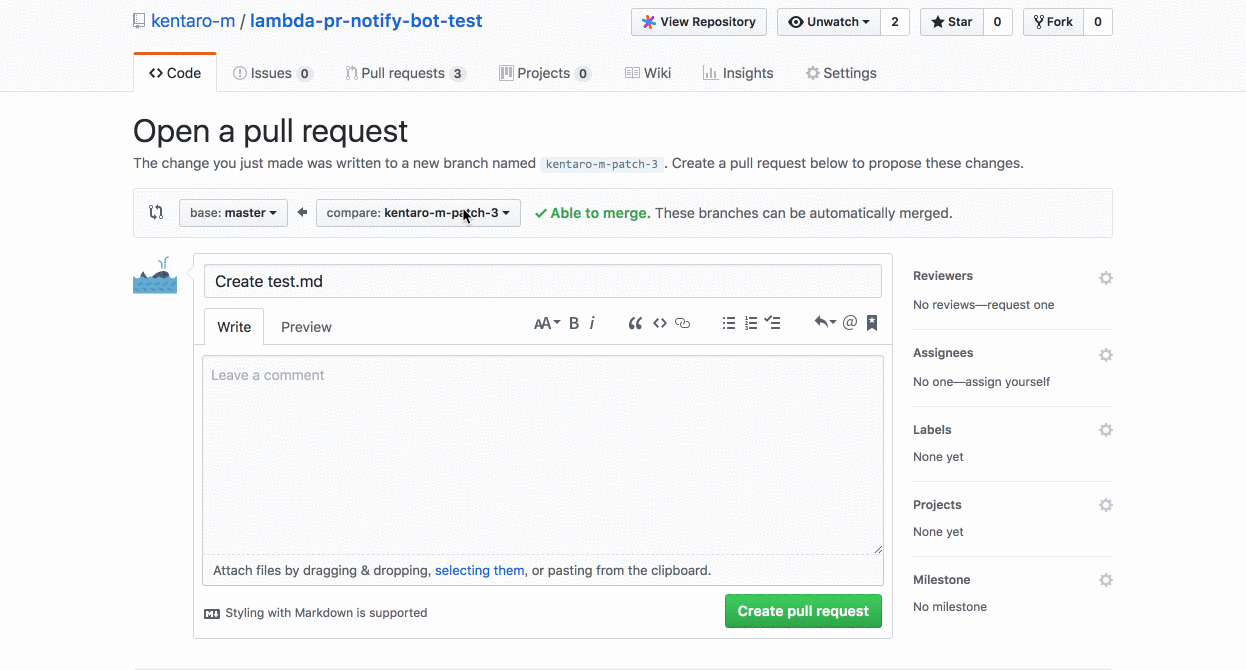Click the compare branches swap icon
The image size is (1246, 670).
tap(156, 212)
